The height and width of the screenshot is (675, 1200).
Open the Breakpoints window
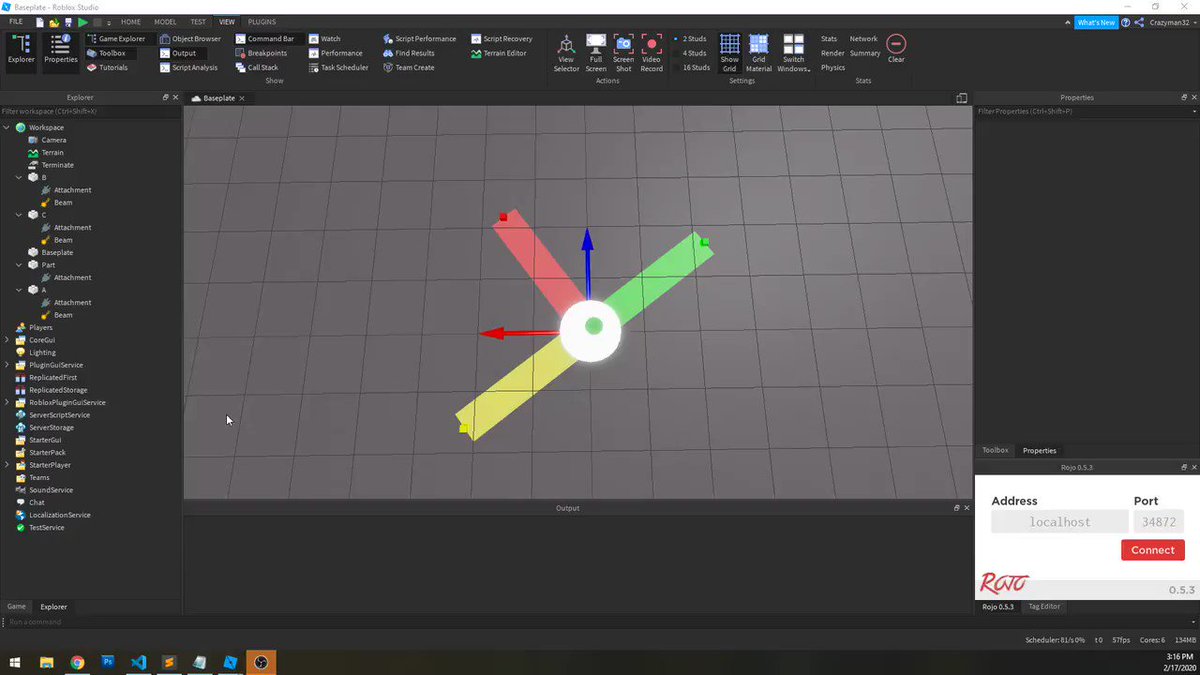click(x=261, y=53)
